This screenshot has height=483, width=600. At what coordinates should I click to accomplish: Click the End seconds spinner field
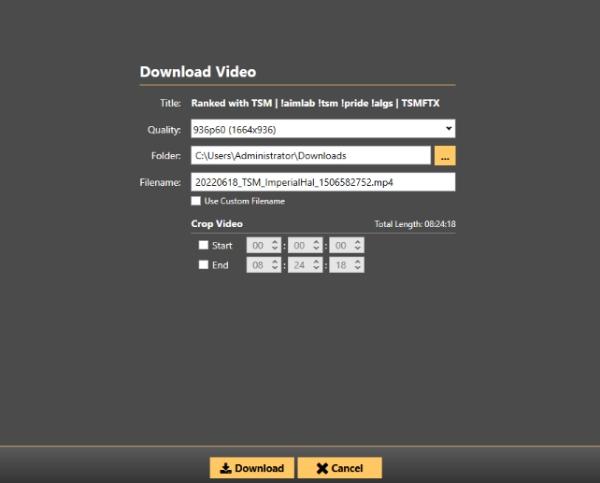pyautogui.click(x=347, y=265)
